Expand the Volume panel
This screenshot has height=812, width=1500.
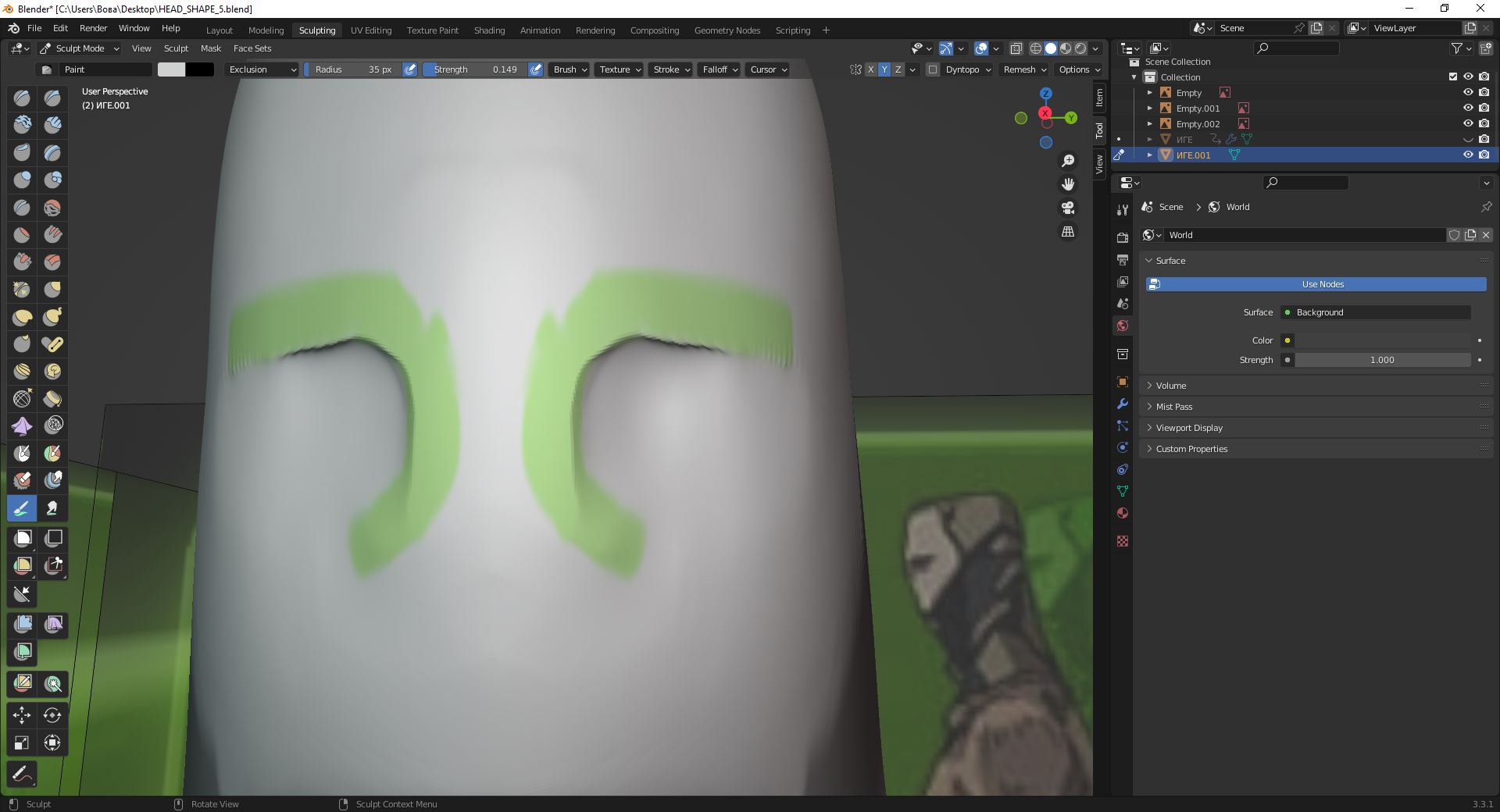point(1316,386)
